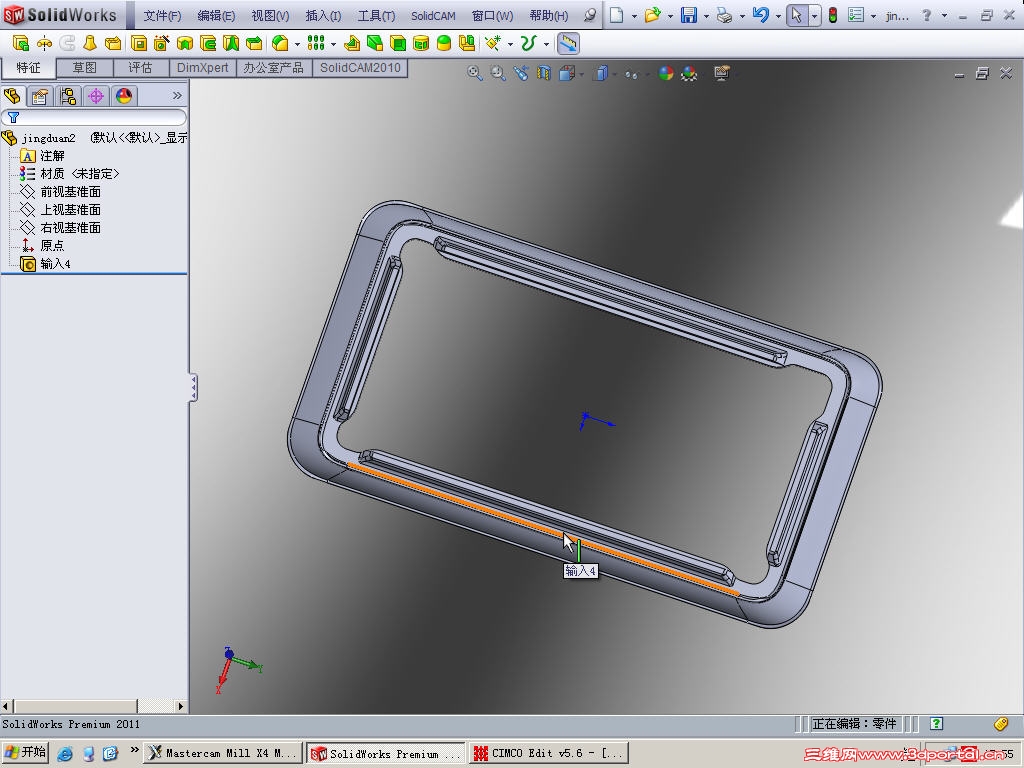
Task: Click the curvature spline icon in toolbar
Action: pos(527,43)
